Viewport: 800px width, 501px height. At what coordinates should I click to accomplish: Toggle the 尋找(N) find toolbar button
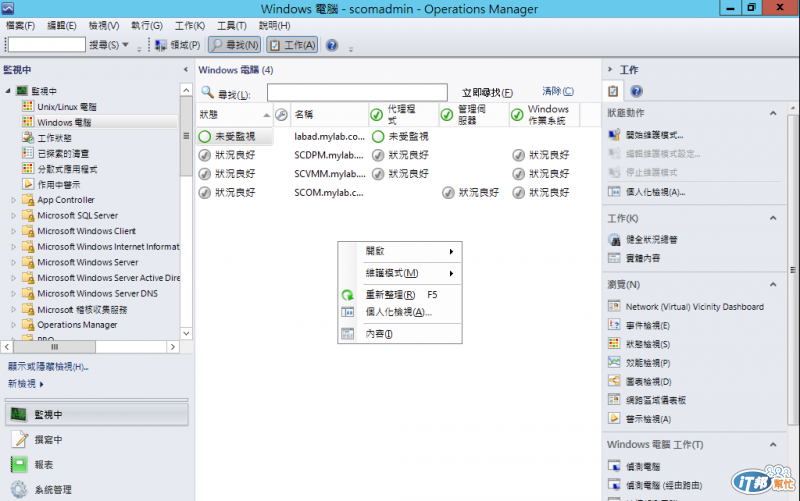[x=235, y=45]
